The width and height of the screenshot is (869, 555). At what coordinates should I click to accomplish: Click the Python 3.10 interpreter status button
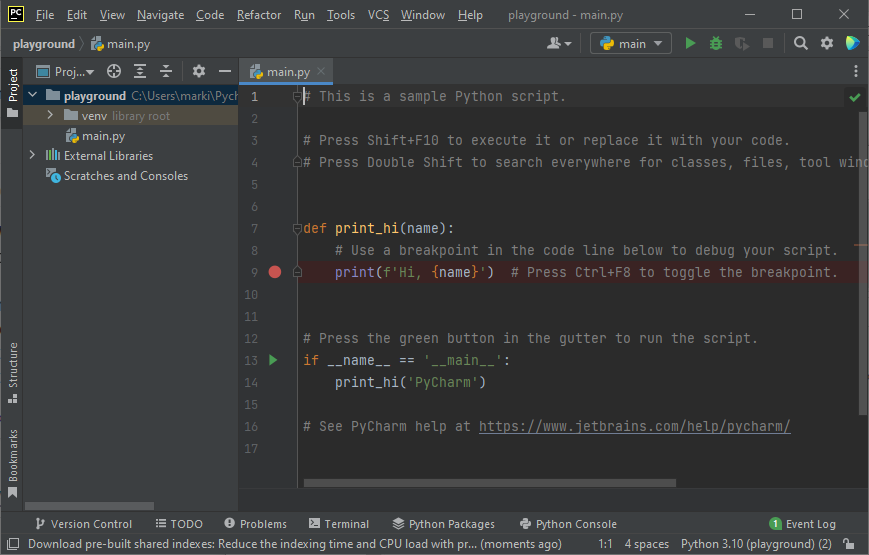coord(755,544)
